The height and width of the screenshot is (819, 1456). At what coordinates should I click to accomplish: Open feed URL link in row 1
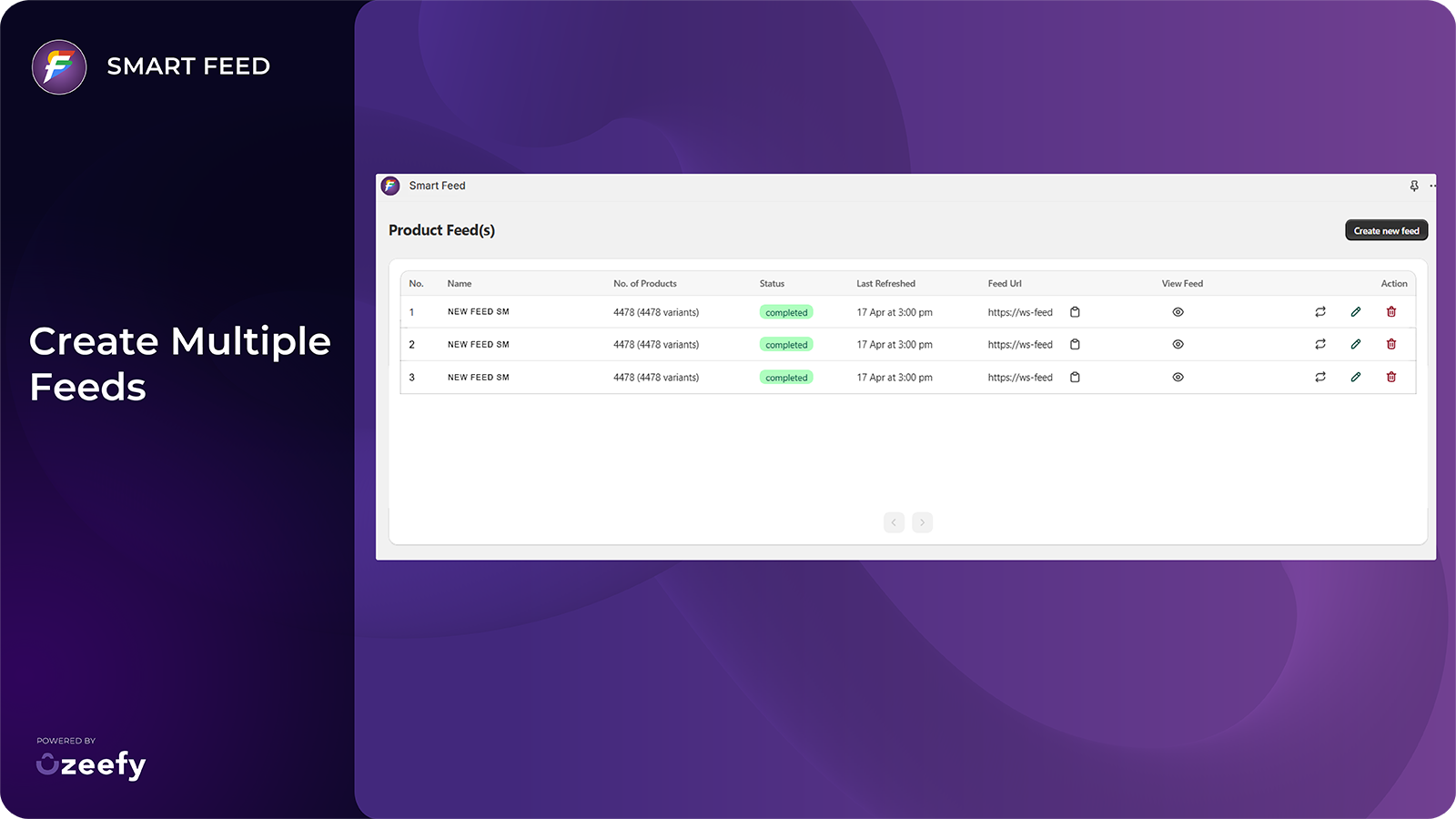(x=1020, y=313)
